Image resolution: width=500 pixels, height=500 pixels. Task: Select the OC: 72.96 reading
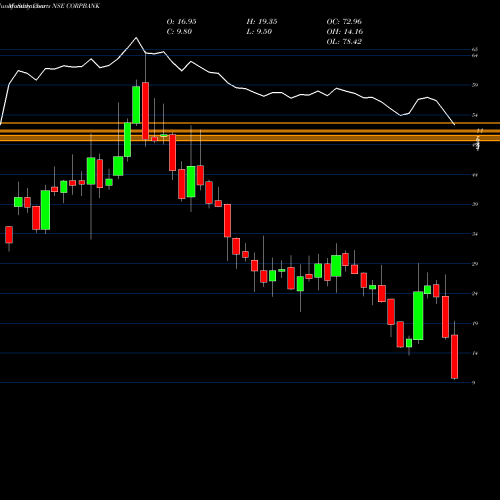click(344, 22)
